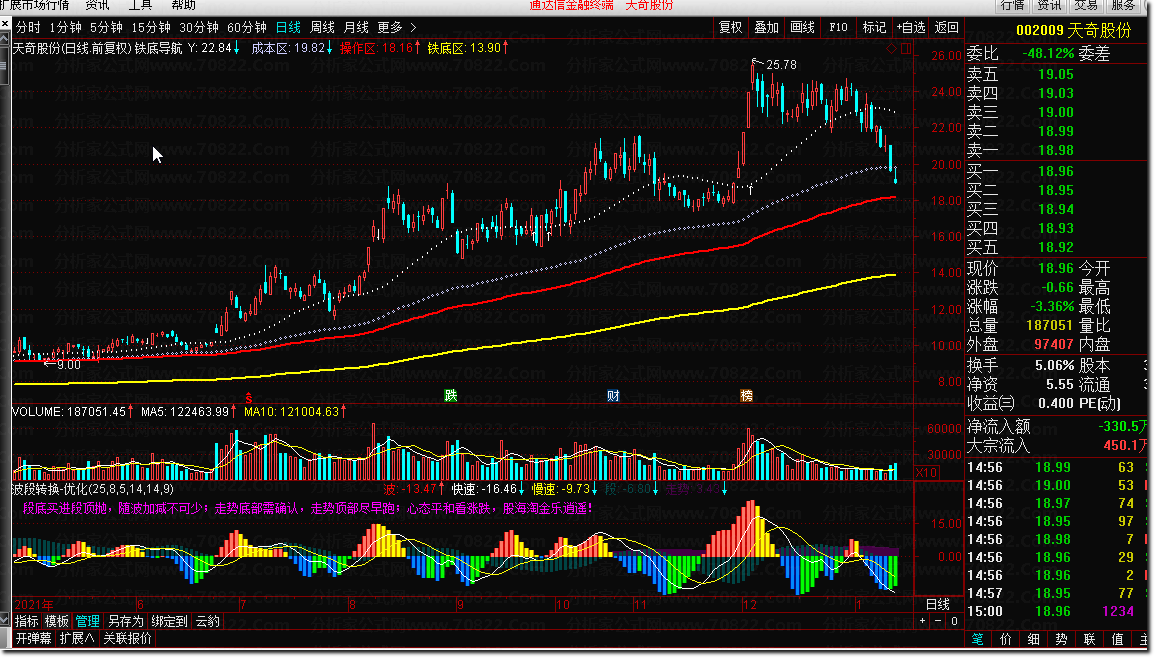This screenshot has height=658, width=1156.
Task: Switch to the 值 value tab
Action: pos(1118,639)
